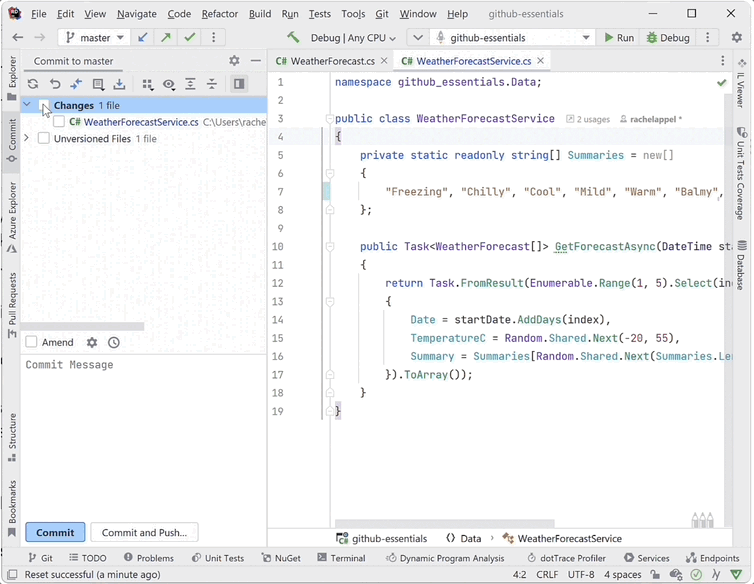Image resolution: width=754 pixels, height=584 pixels.
Task: Open the Refactor menu
Action: click(219, 14)
